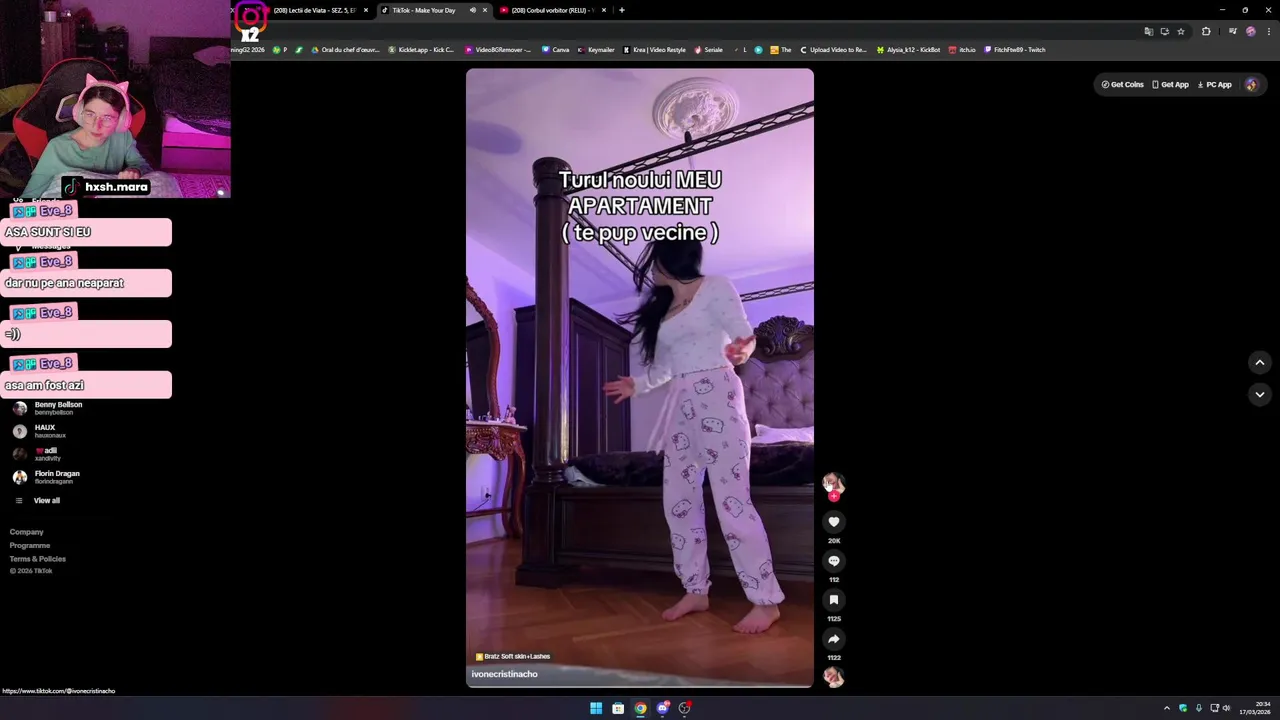1280x720 pixels.
Task: Open a new browser tab
Action: click(622, 10)
